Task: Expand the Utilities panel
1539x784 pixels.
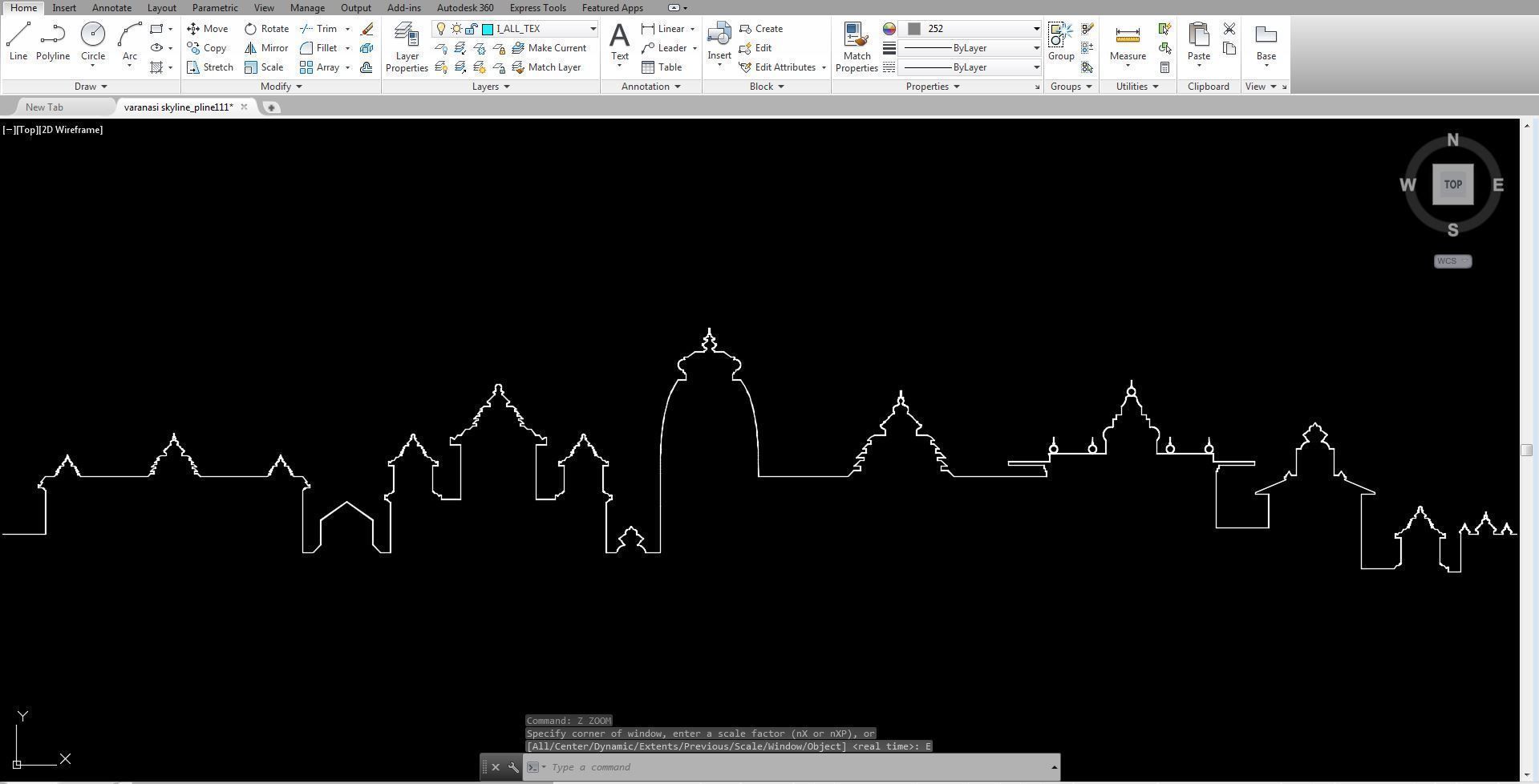Action: 1137,87
